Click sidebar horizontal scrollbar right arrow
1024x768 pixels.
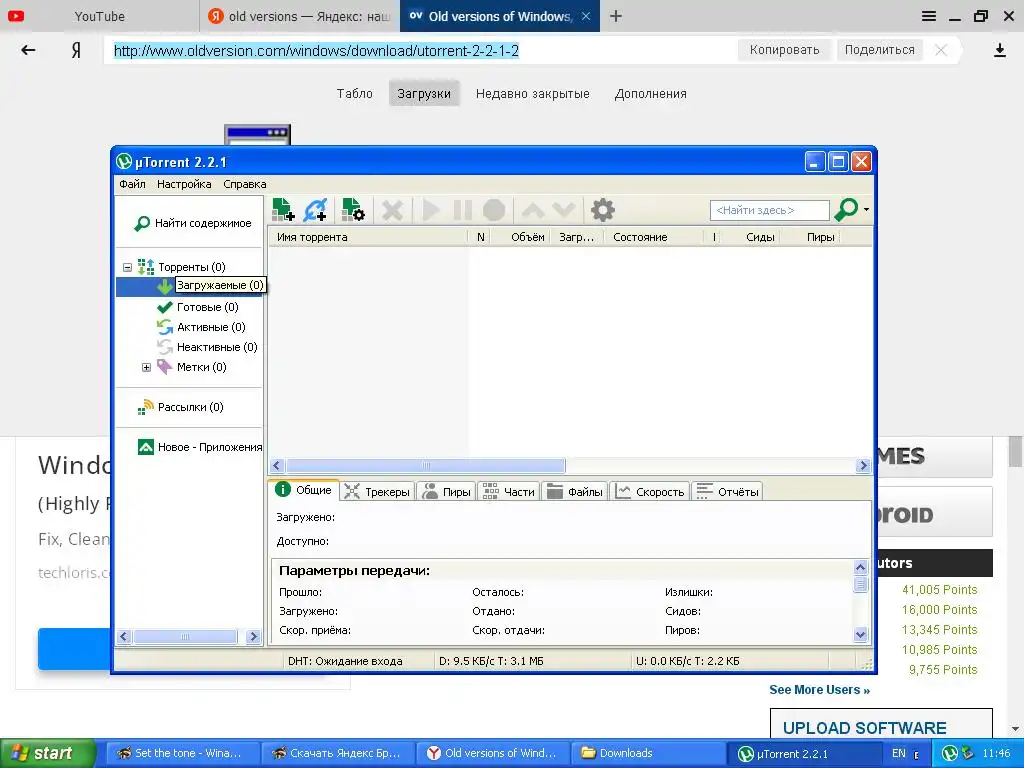(253, 636)
